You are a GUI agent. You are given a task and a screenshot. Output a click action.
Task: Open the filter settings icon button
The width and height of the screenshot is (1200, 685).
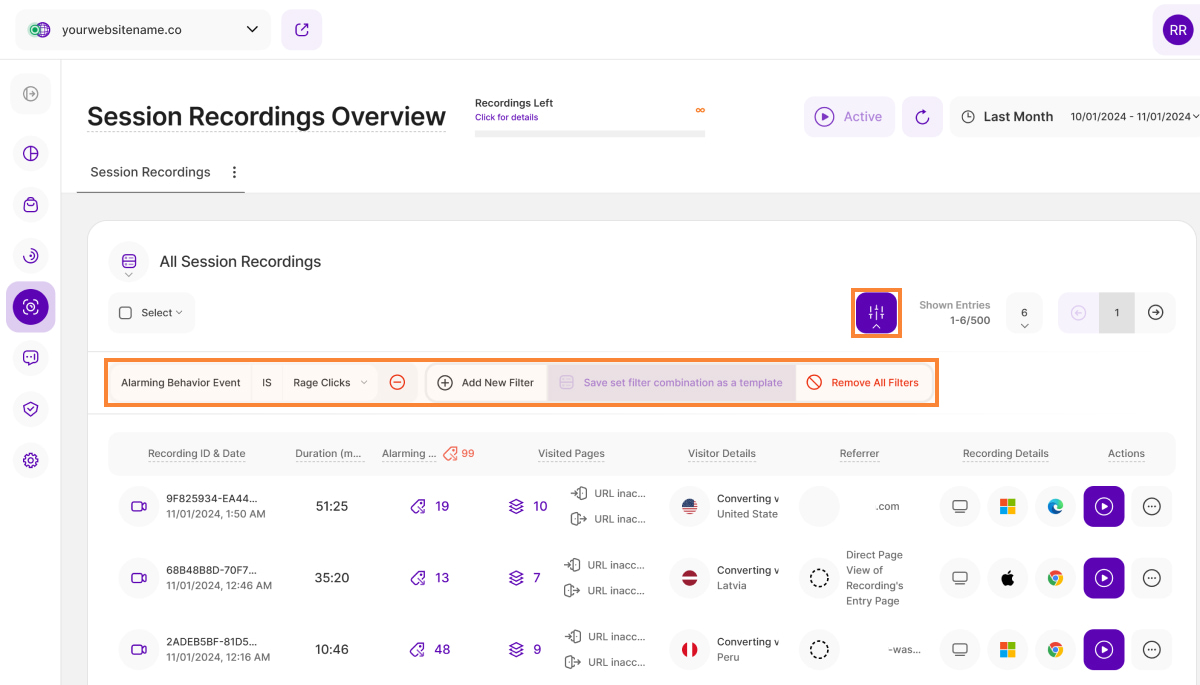click(876, 313)
